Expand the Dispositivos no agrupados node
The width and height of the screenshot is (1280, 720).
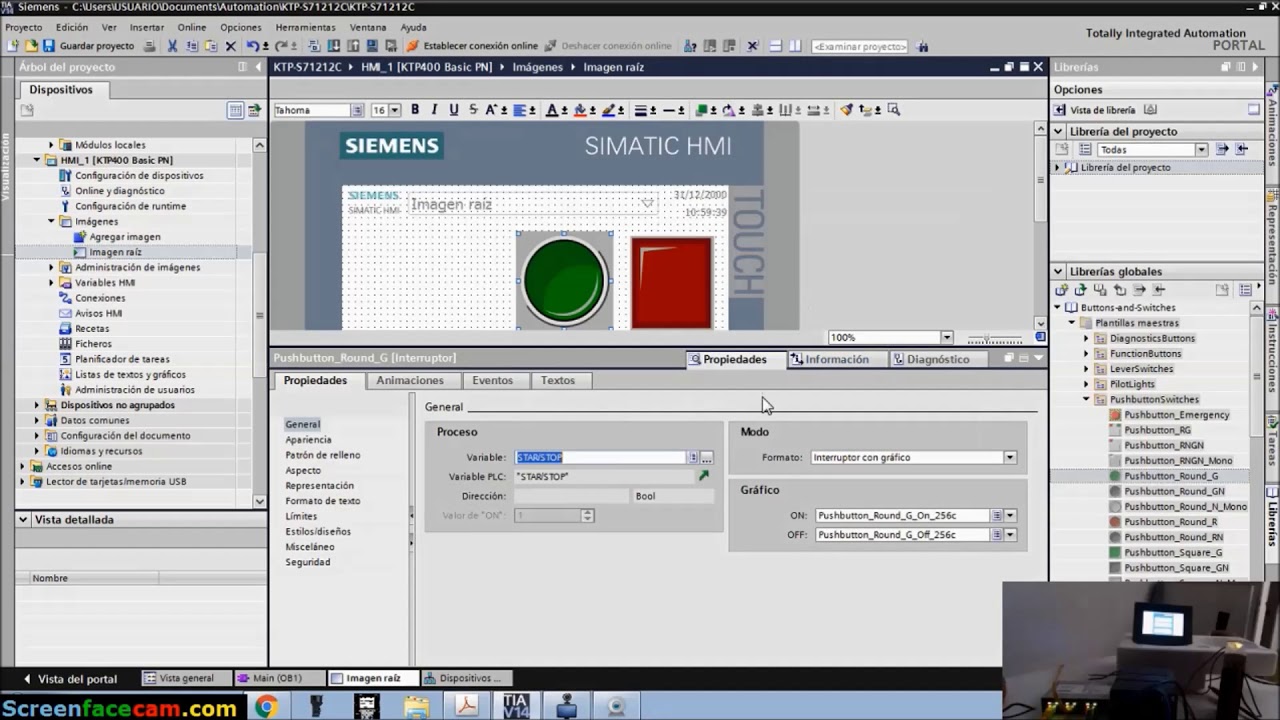[37, 405]
